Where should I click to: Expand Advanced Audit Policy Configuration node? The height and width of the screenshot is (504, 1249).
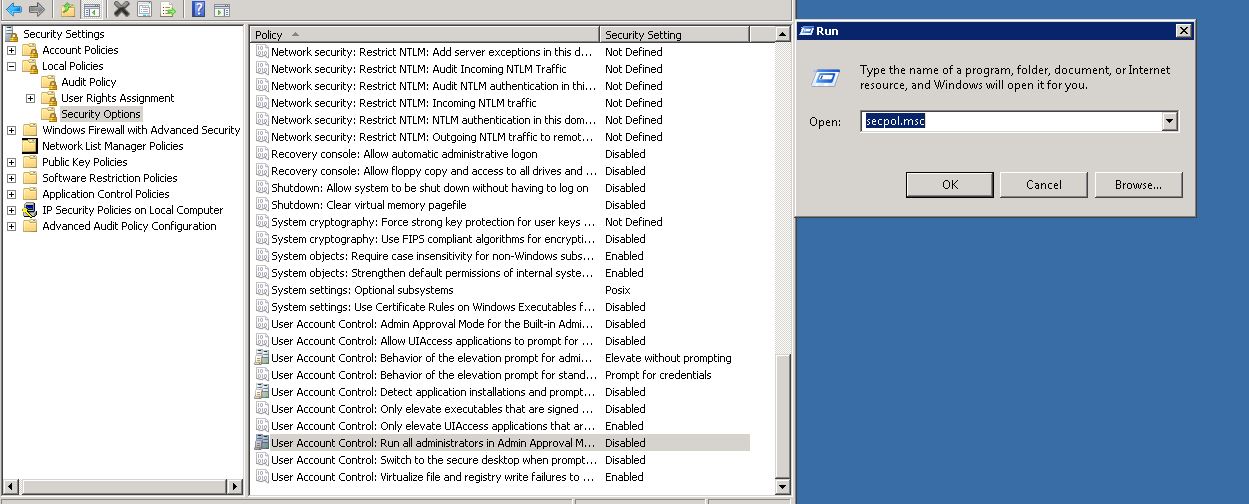(11, 226)
